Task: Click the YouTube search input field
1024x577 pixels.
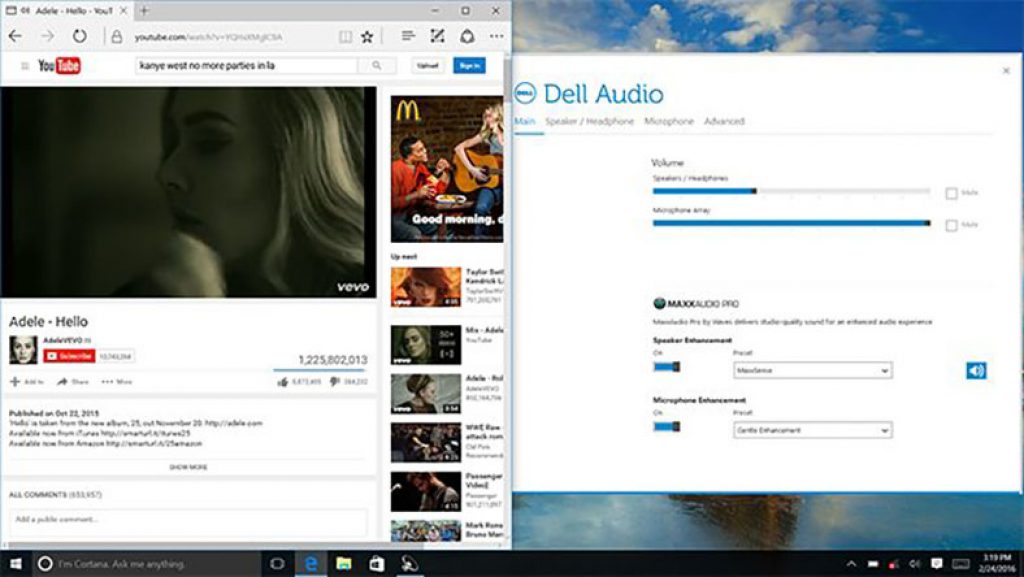Action: click(x=247, y=65)
